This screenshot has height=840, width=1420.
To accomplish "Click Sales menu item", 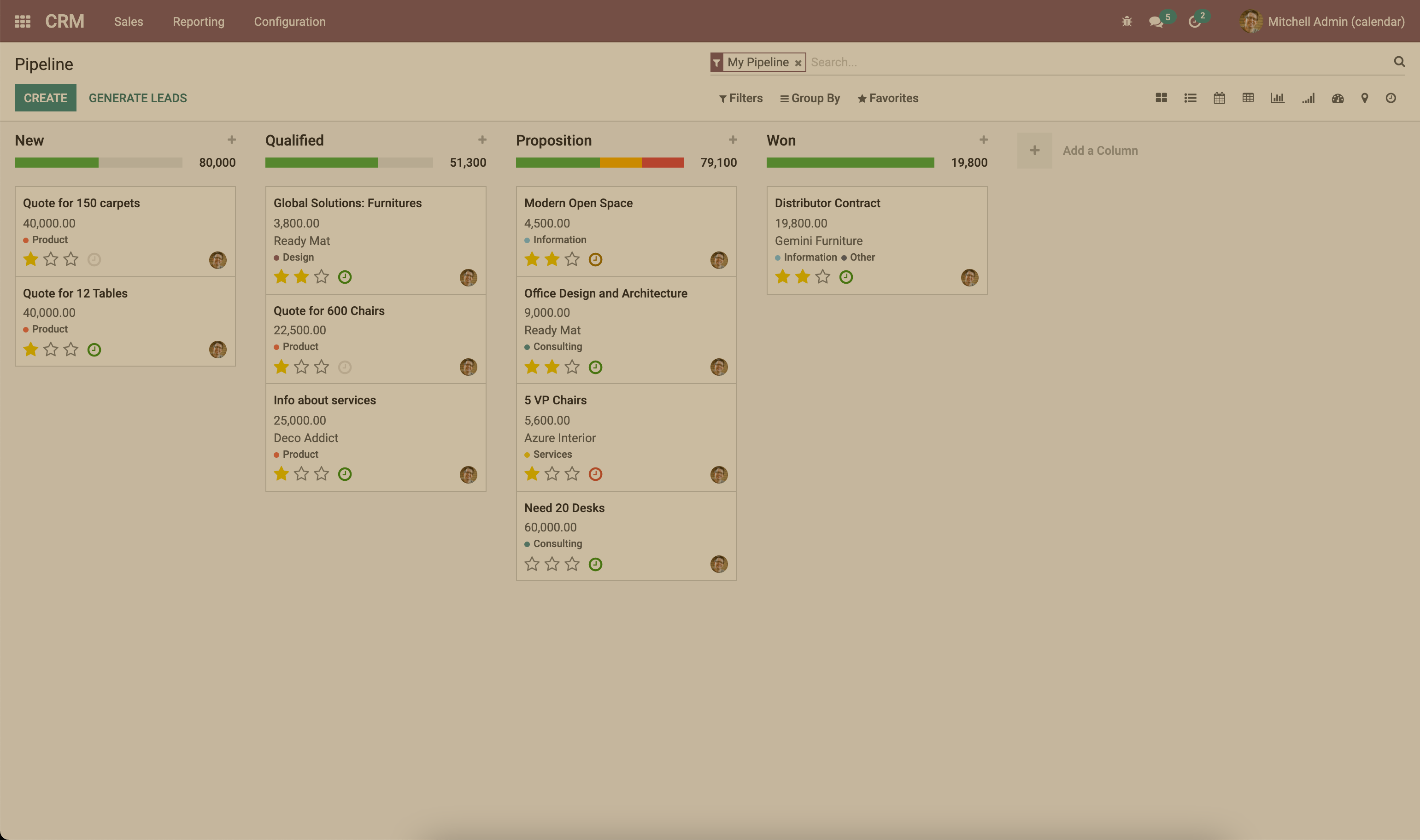I will tap(128, 21).
